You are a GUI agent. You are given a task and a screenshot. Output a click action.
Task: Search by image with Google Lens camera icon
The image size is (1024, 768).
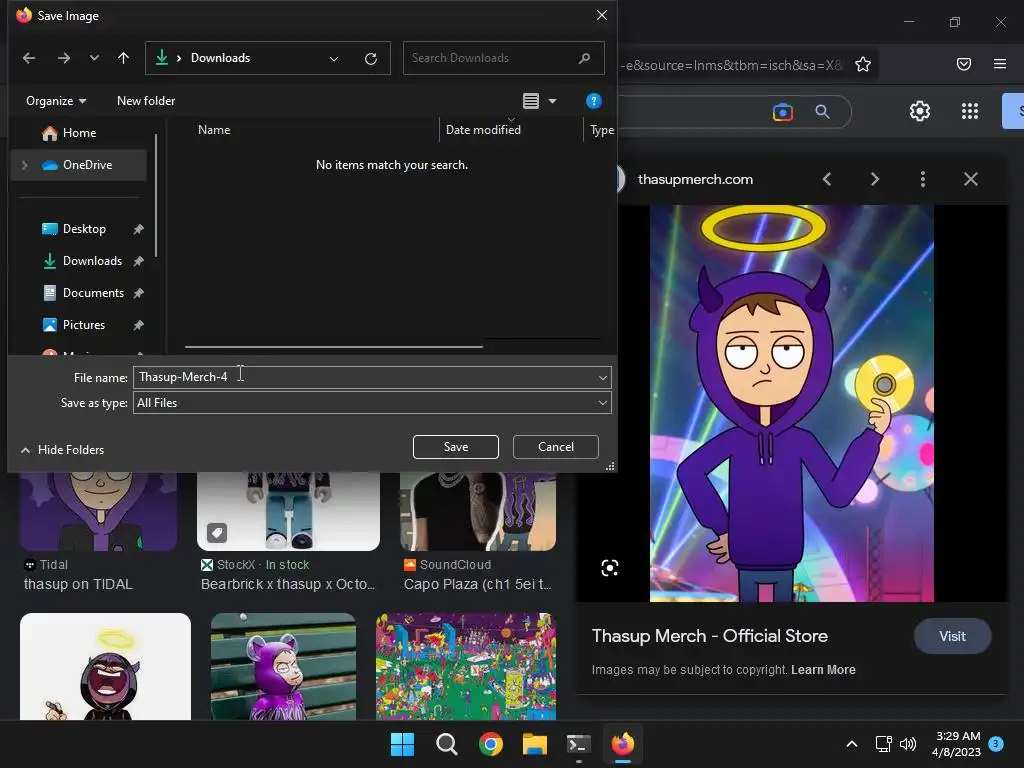click(x=782, y=112)
